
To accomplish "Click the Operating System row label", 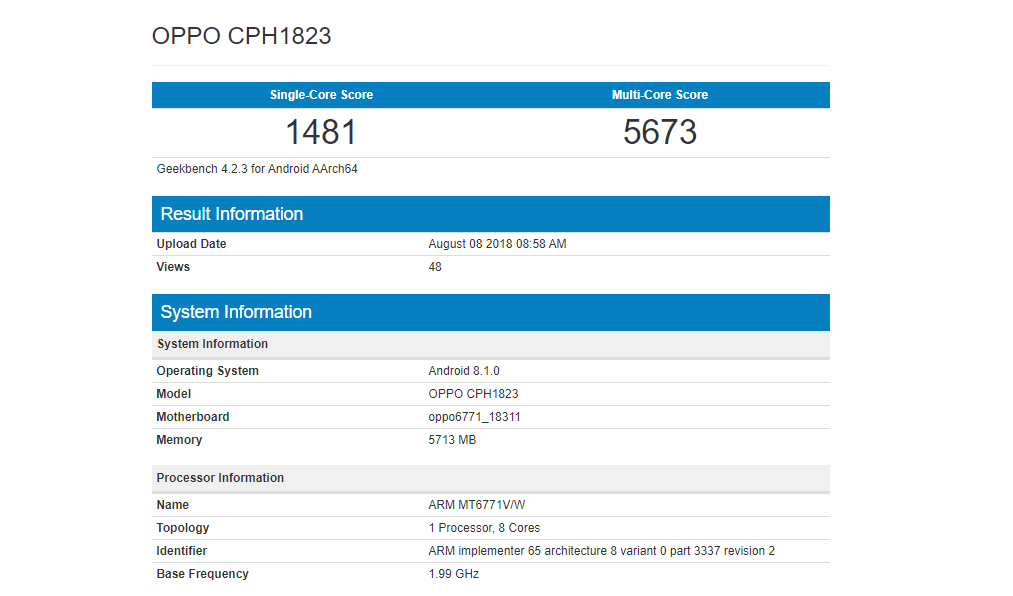I will (x=207, y=371).
